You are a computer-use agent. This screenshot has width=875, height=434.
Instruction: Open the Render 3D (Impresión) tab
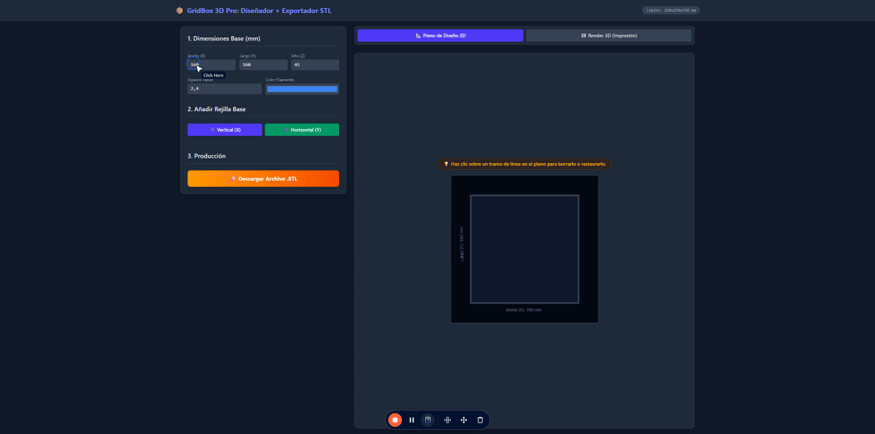(608, 35)
